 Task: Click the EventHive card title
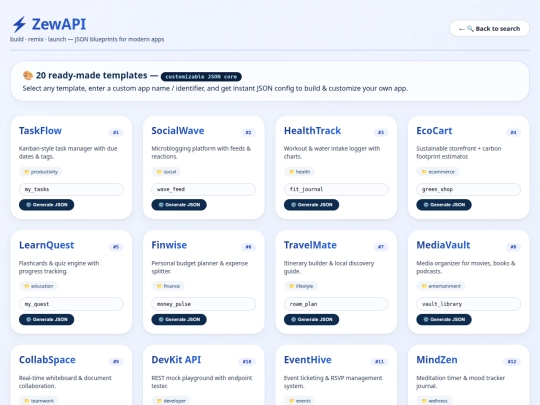tap(308, 360)
